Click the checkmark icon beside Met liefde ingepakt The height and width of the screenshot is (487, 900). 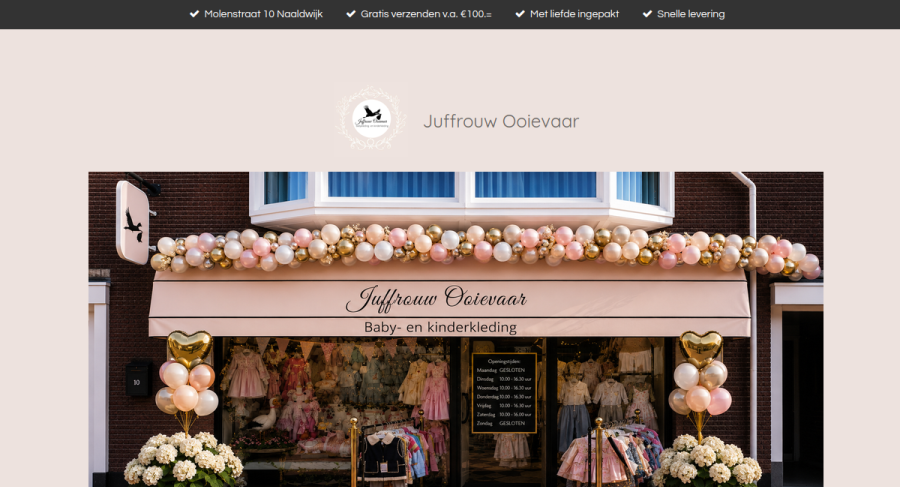[x=520, y=14]
